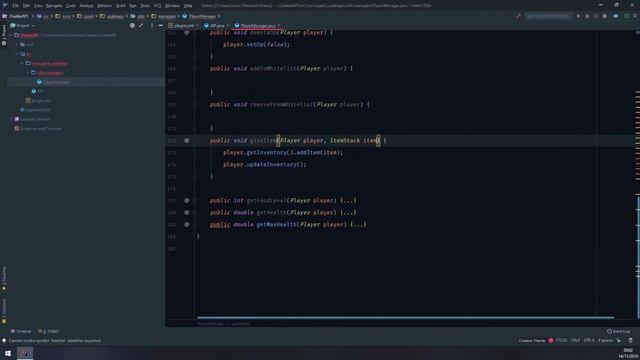The width and height of the screenshot is (640, 360).
Task: Open the Refactor menu
Action: pyautogui.click(x=104, y=6)
